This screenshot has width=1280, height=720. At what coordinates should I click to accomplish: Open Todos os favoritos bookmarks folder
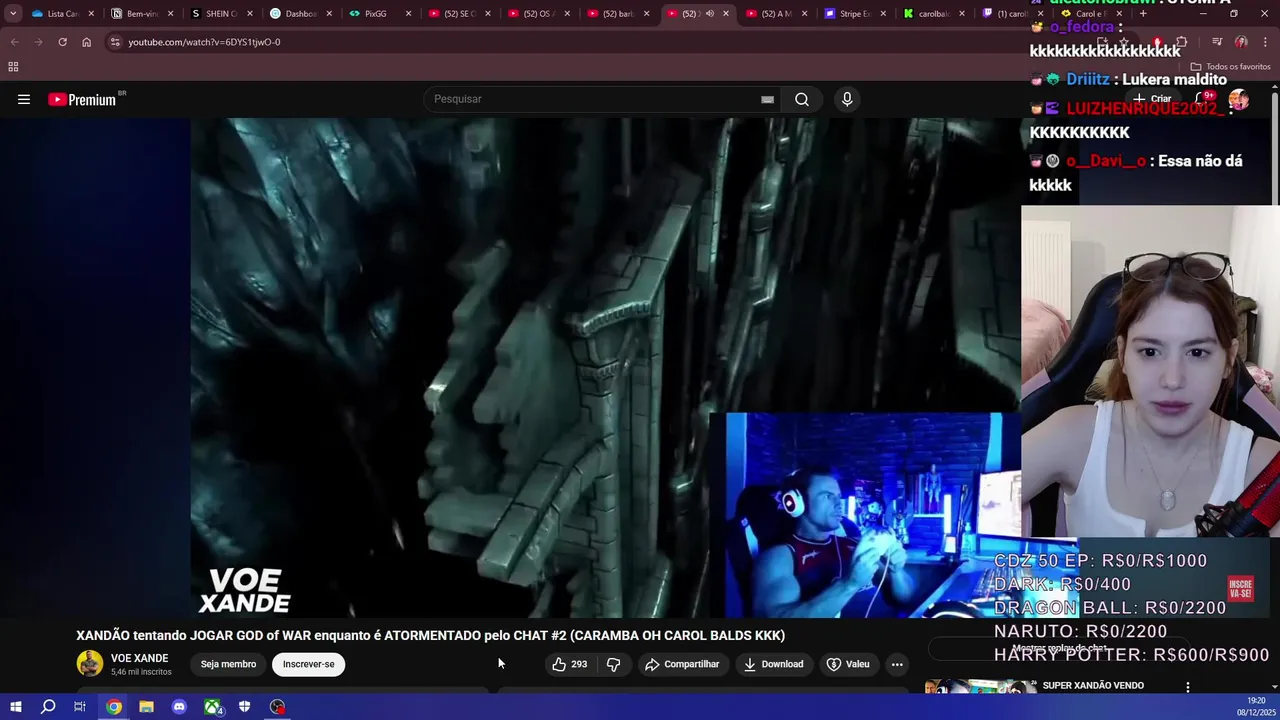[1230, 67]
